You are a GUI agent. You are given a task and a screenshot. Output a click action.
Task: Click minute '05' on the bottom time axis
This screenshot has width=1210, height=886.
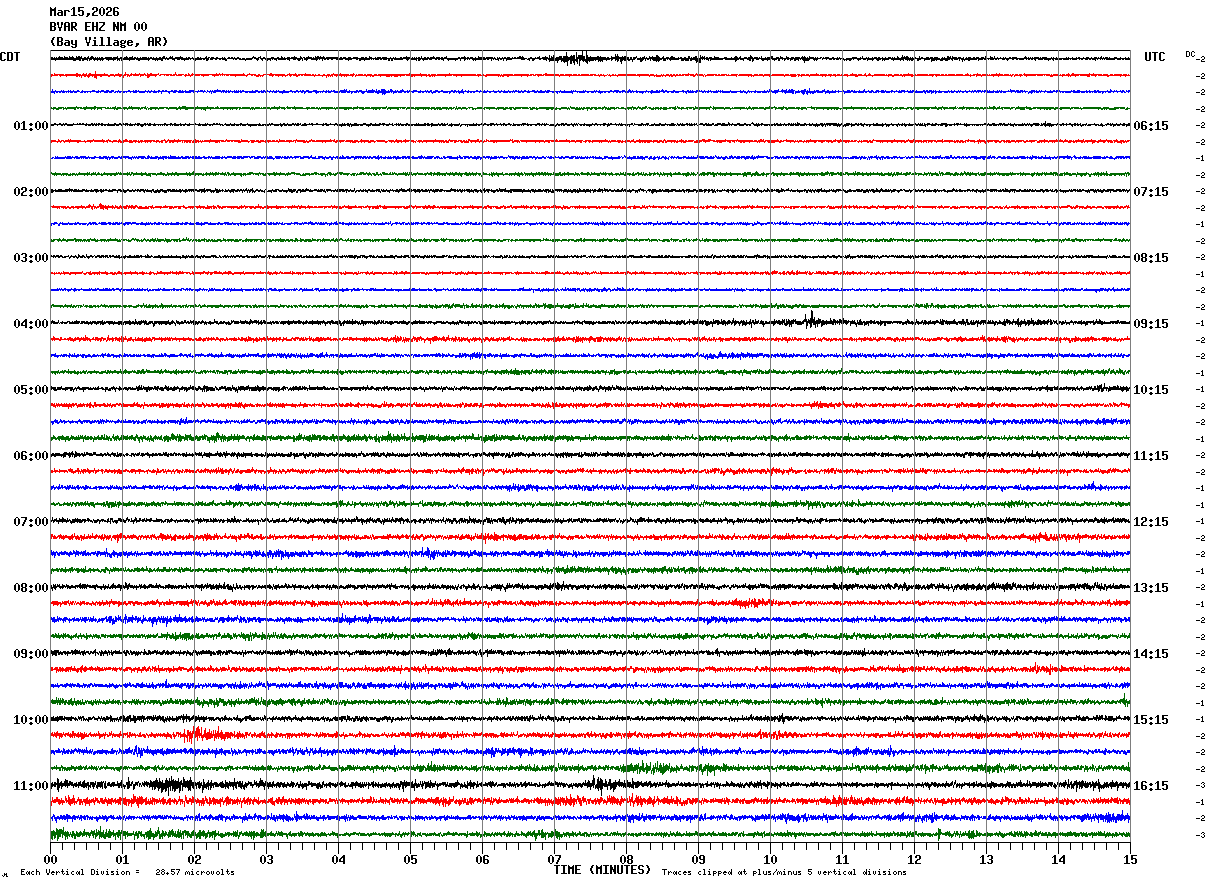pos(410,859)
